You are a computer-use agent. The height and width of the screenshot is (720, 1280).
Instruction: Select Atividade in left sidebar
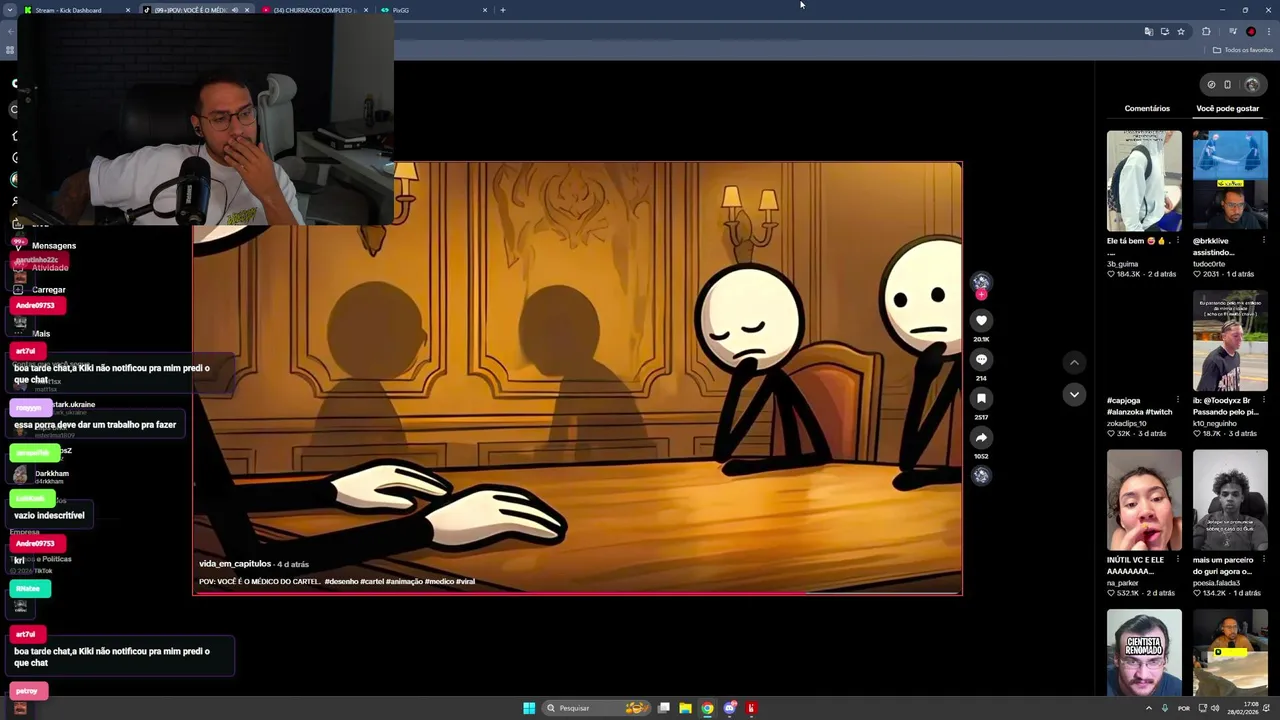click(50, 268)
